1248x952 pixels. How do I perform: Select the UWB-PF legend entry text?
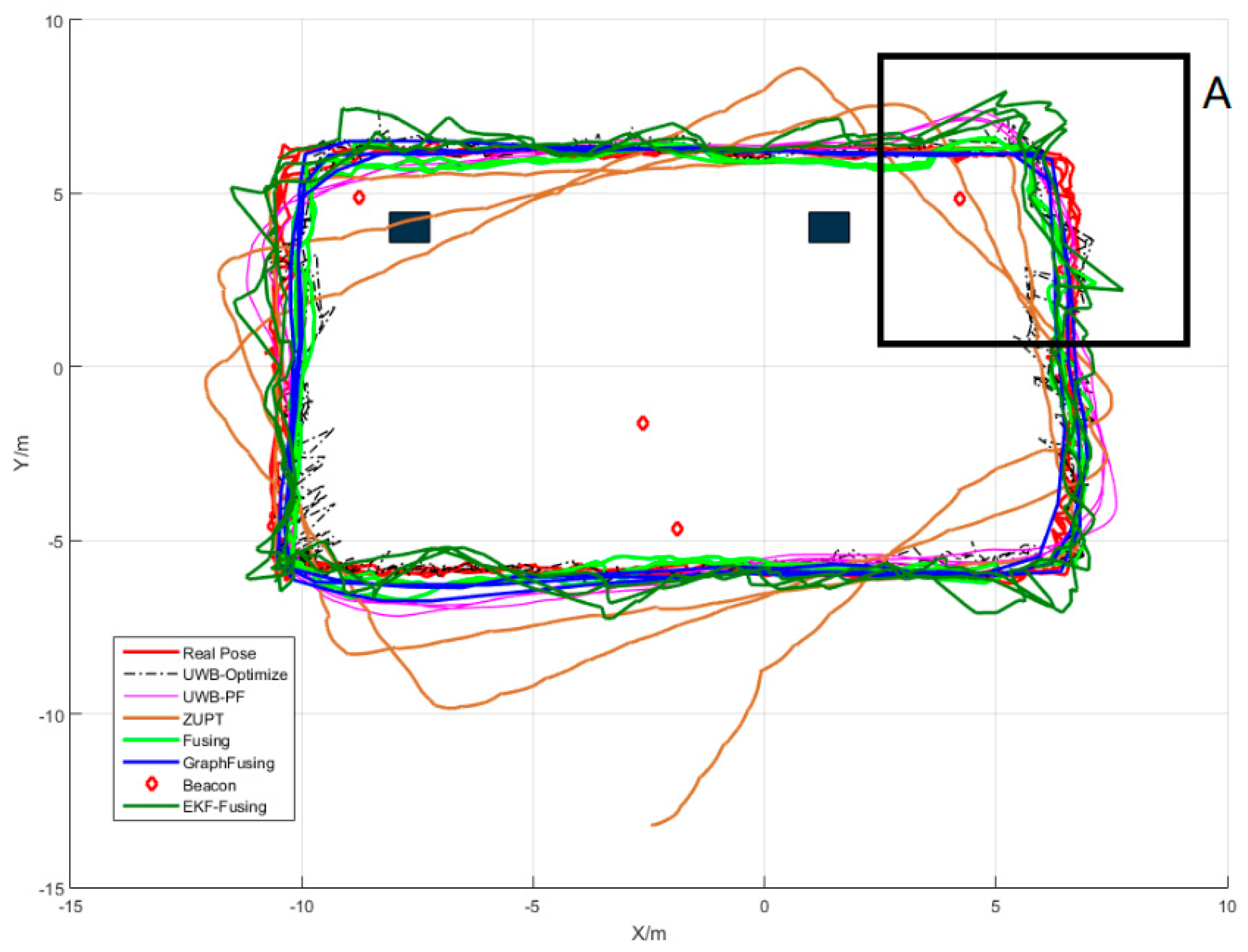[x=214, y=696]
